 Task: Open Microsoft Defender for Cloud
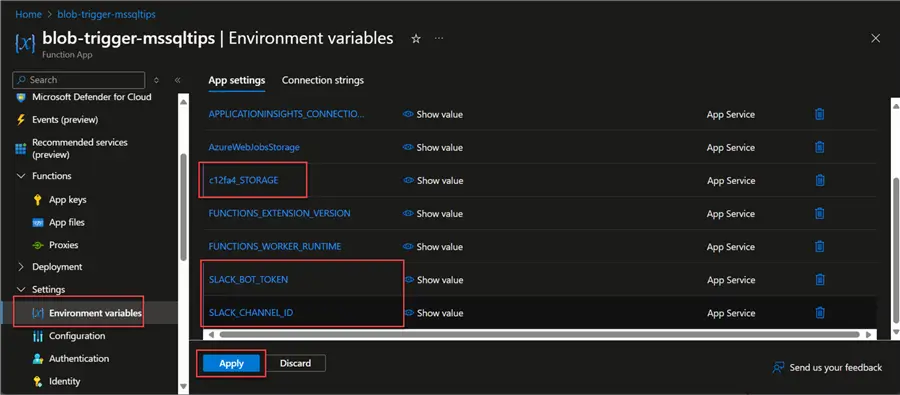point(92,97)
